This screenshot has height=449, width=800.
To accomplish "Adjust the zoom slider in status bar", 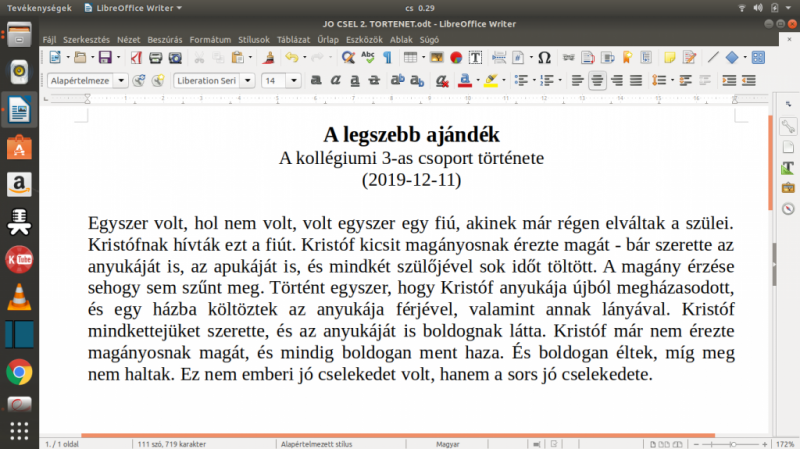I will (x=732, y=442).
